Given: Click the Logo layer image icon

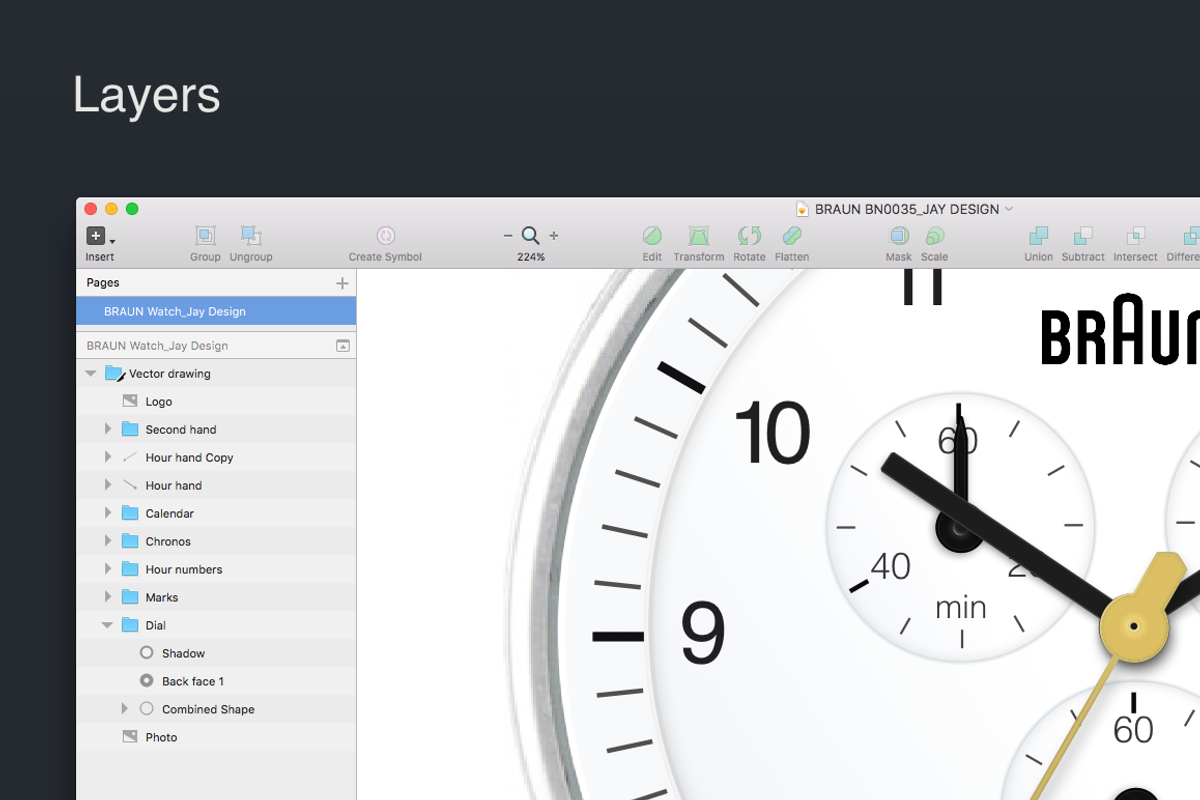Looking at the screenshot, I should (130, 401).
